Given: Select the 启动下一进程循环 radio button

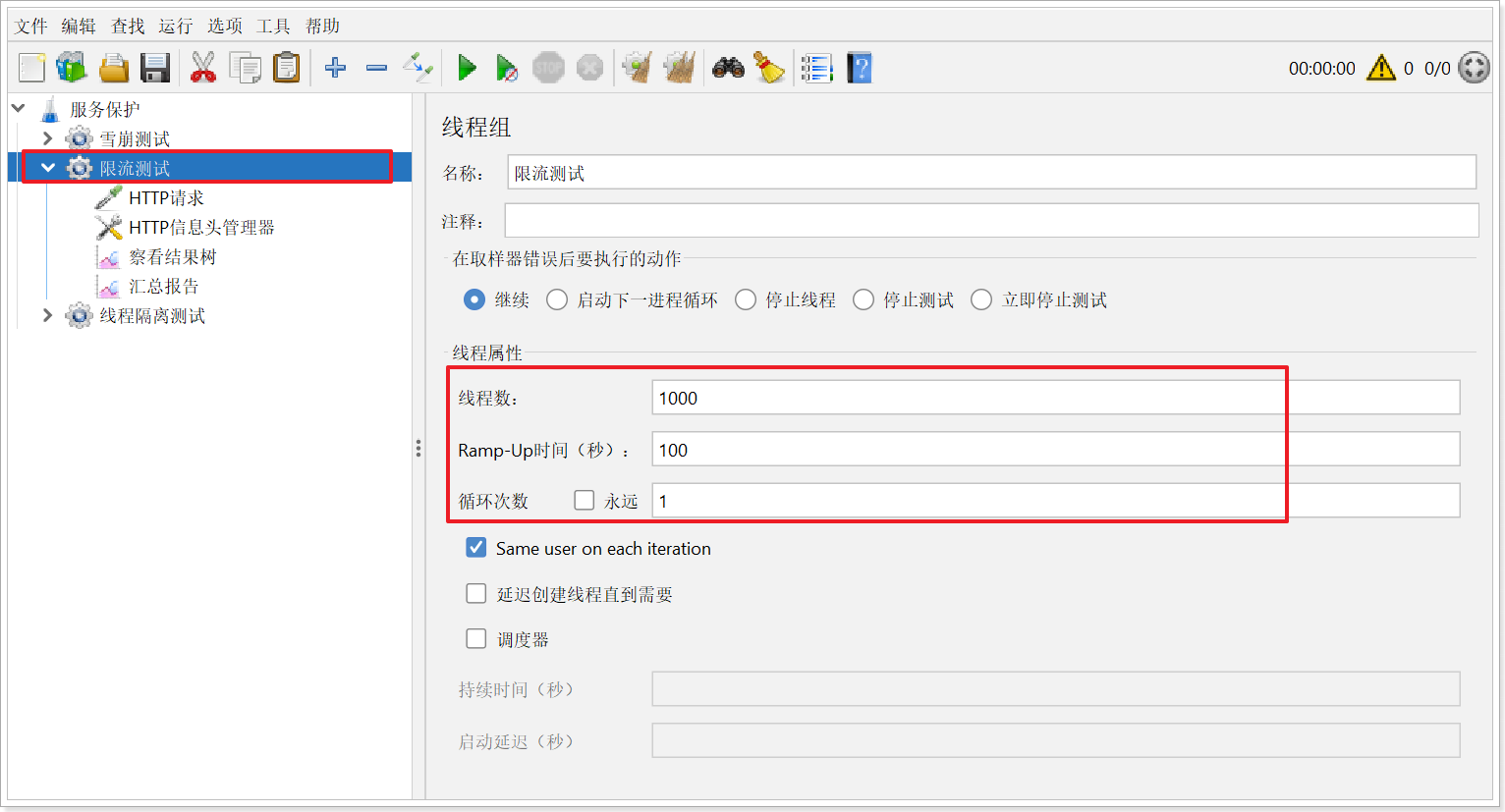Looking at the screenshot, I should click(557, 299).
